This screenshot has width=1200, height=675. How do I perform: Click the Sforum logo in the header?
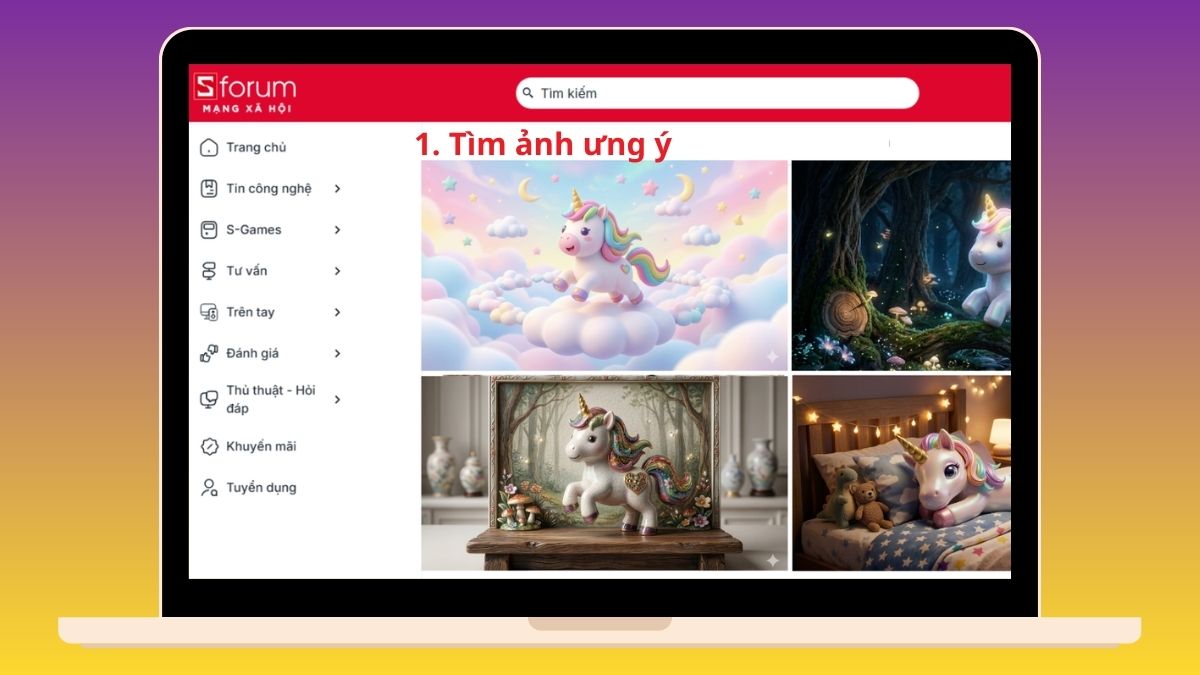point(246,91)
